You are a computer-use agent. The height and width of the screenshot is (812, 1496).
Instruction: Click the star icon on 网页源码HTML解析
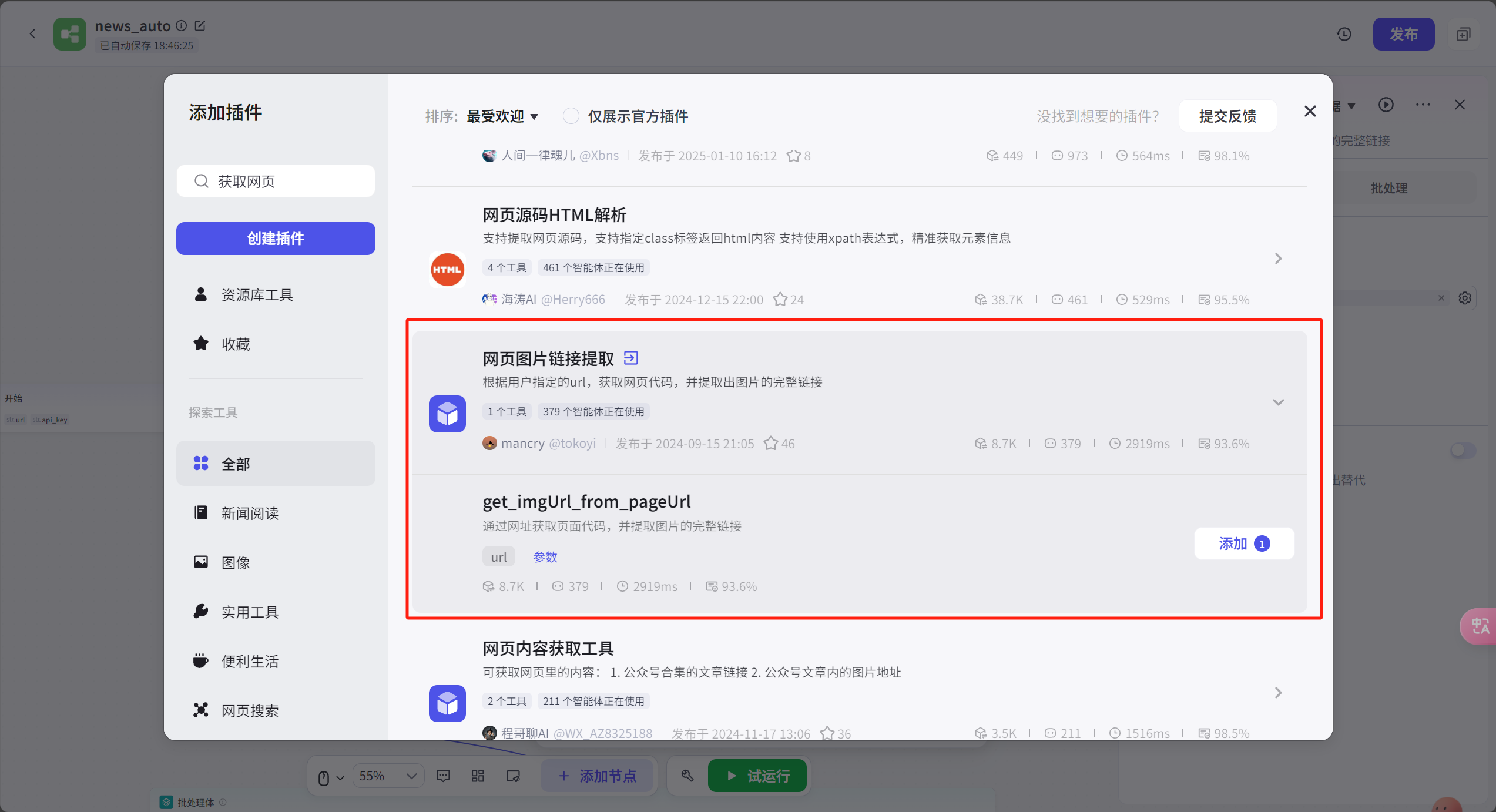(x=780, y=300)
